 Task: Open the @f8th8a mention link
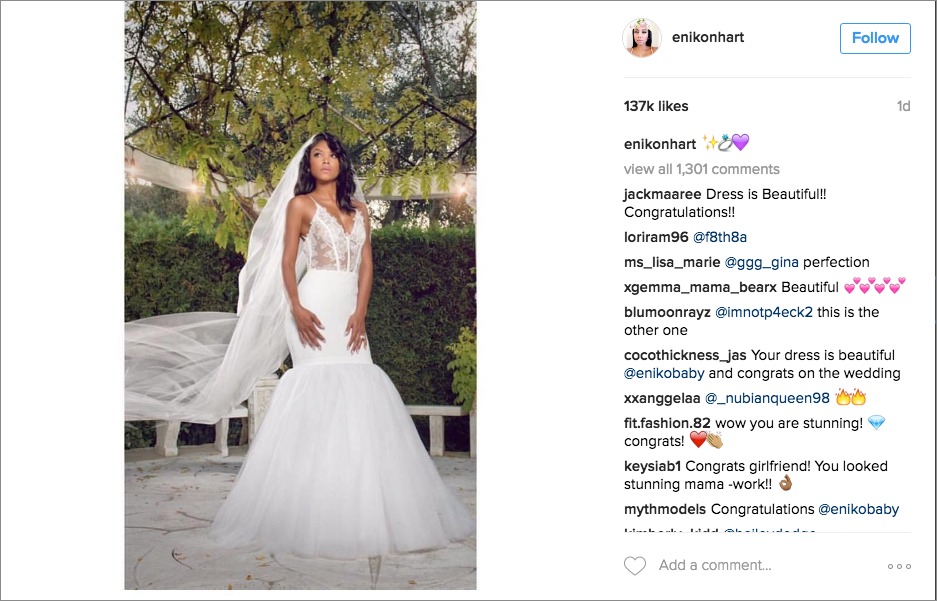coord(719,237)
